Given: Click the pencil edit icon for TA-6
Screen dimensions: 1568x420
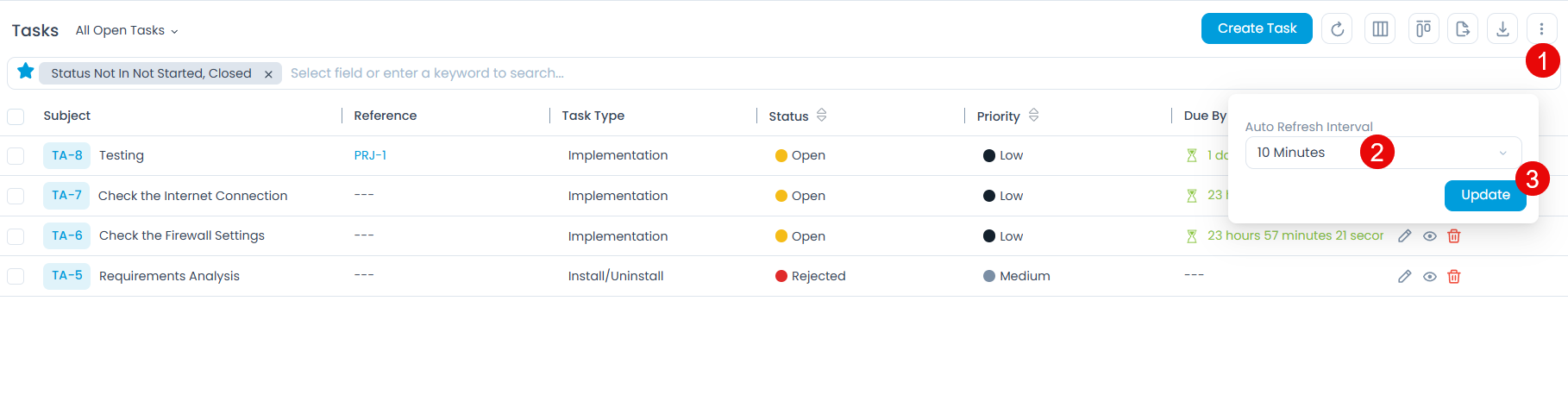Looking at the screenshot, I should pos(1405,236).
